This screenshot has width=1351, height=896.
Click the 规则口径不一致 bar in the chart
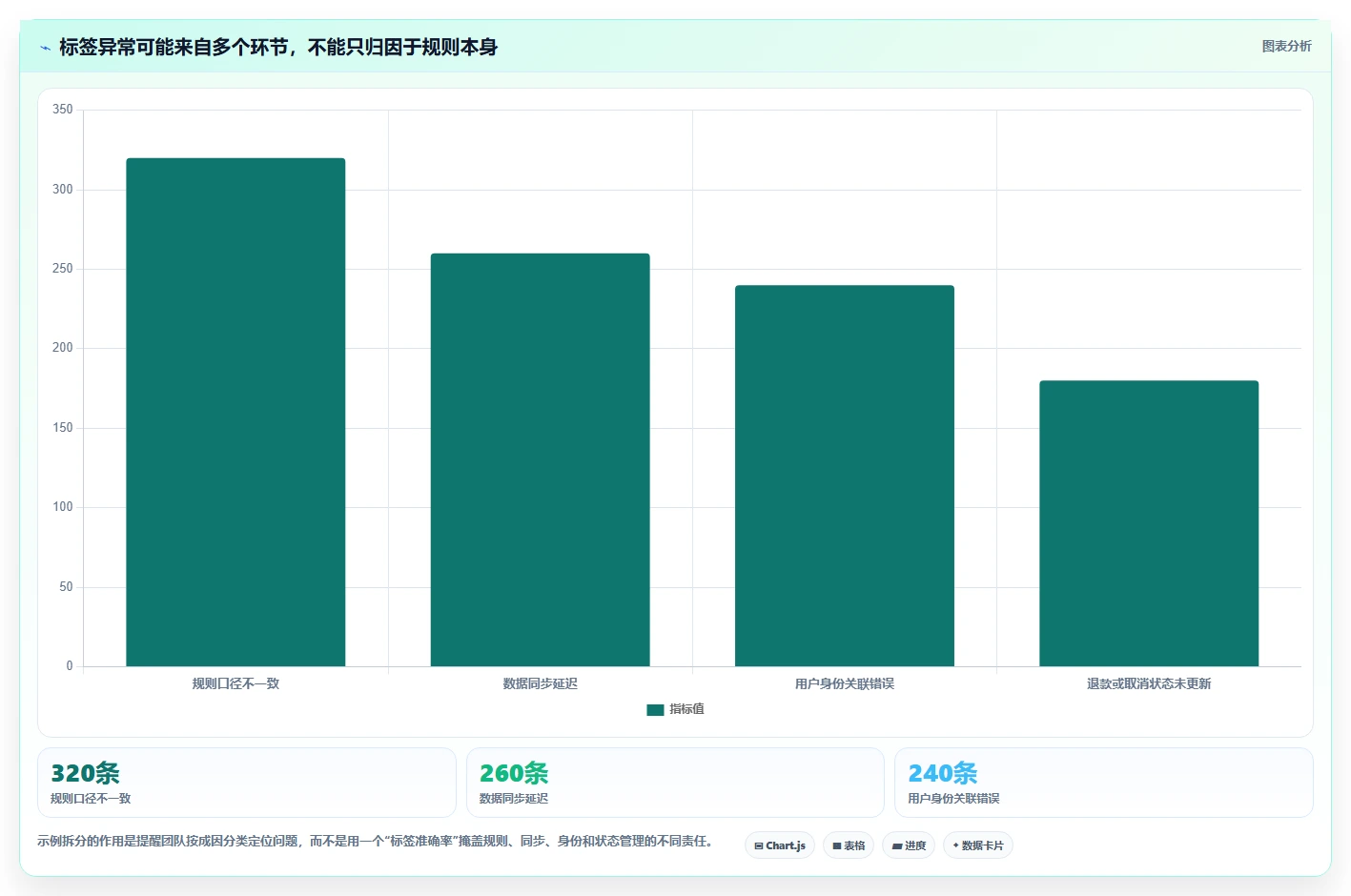[235, 412]
